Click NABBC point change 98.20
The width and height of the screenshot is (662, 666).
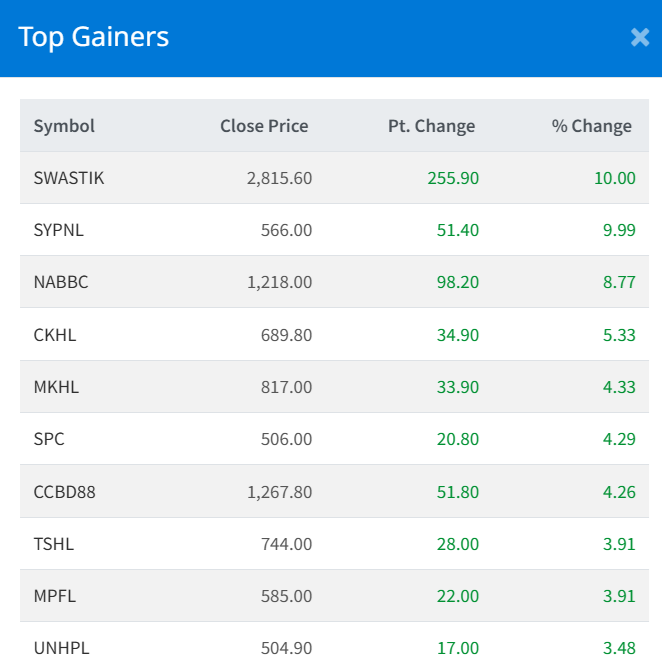click(458, 282)
